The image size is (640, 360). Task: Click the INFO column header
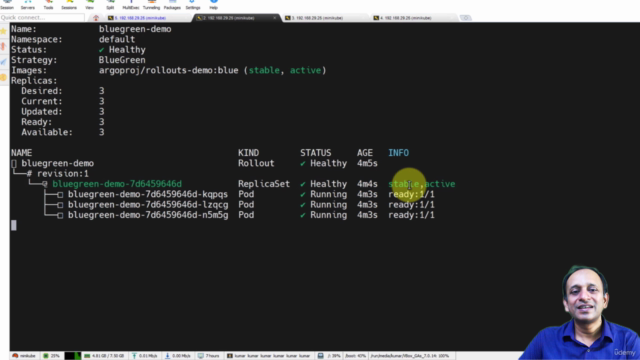click(398, 153)
